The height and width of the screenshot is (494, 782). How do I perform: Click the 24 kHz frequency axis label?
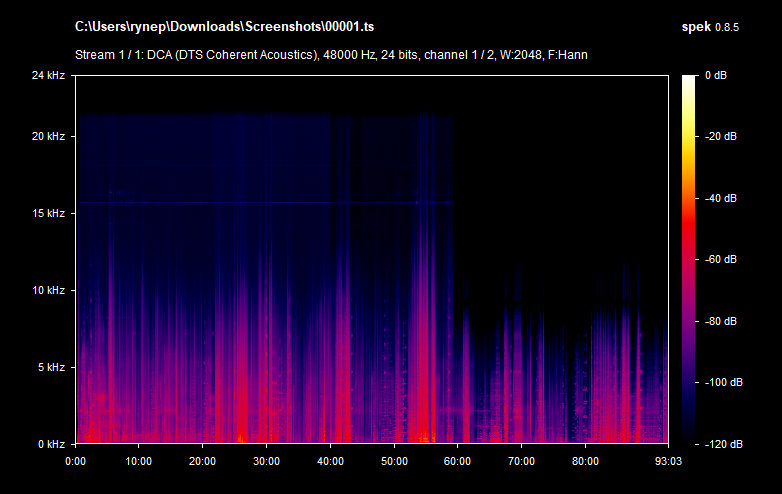[x=47, y=76]
